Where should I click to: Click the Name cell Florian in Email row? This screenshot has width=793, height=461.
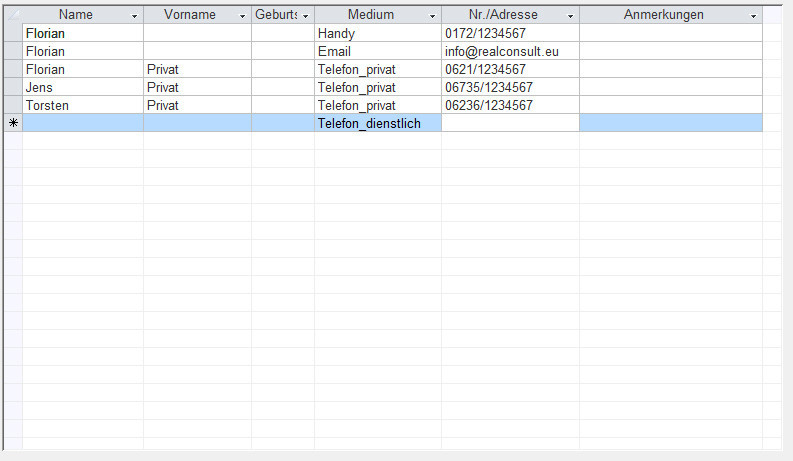pyautogui.click(x=83, y=51)
